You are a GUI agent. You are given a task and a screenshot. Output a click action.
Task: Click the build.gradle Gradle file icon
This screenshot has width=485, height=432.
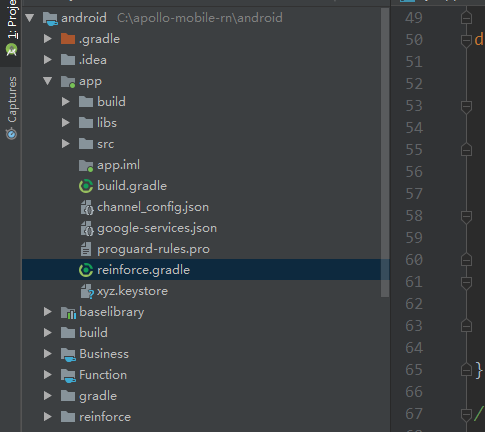pos(86,186)
